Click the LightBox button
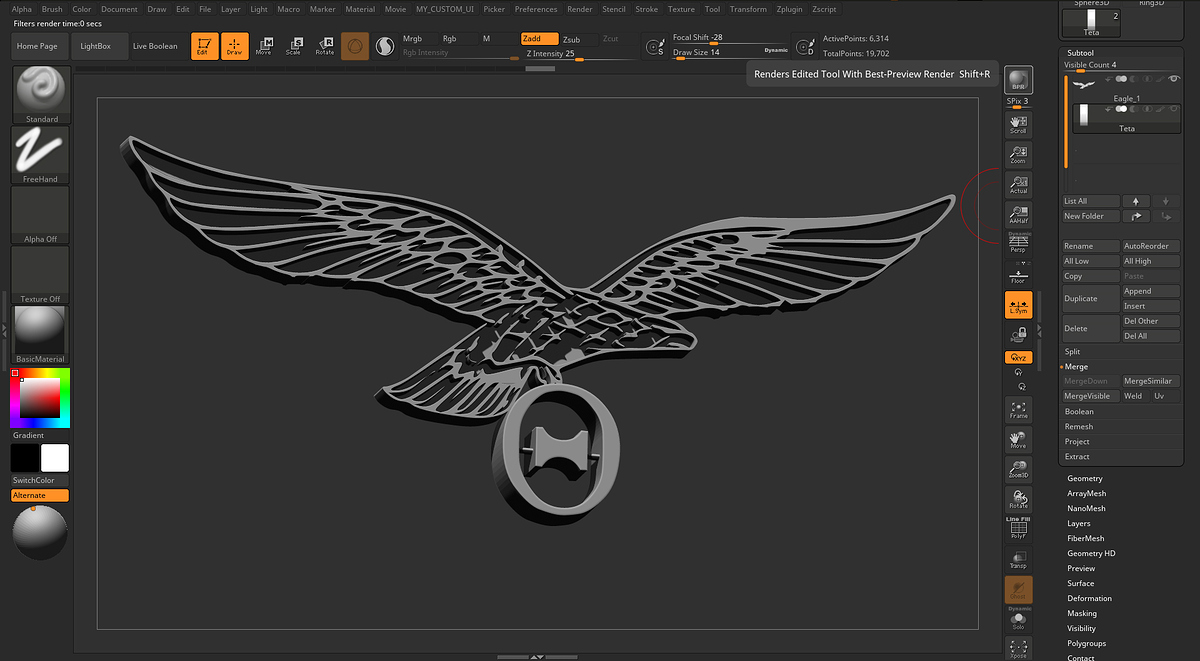 (x=97, y=46)
